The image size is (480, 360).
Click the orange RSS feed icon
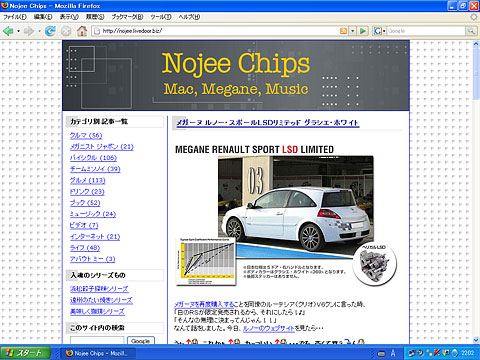[x=343, y=31]
